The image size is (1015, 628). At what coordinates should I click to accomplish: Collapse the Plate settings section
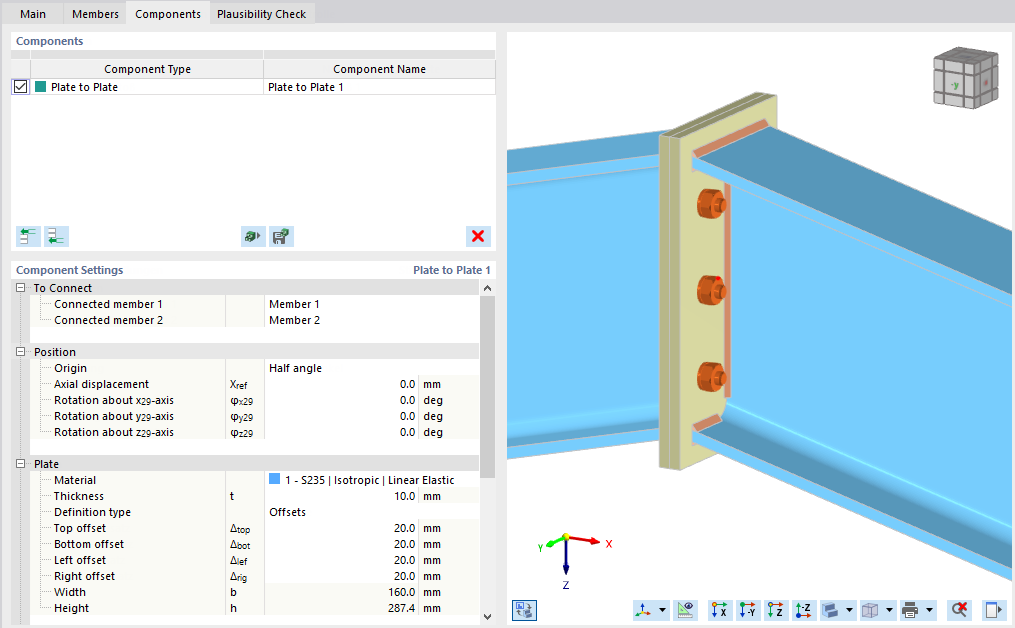point(18,463)
